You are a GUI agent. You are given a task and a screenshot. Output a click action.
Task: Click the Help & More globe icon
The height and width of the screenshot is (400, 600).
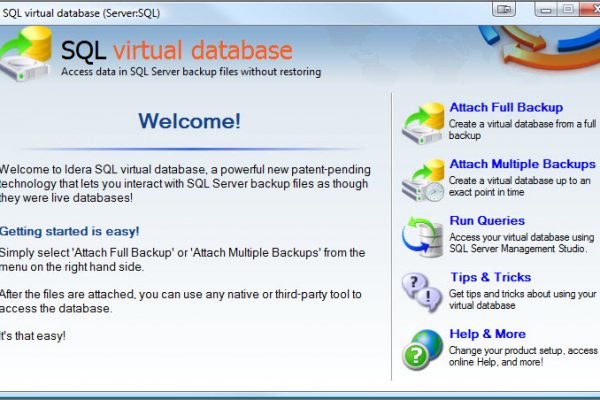point(423,349)
